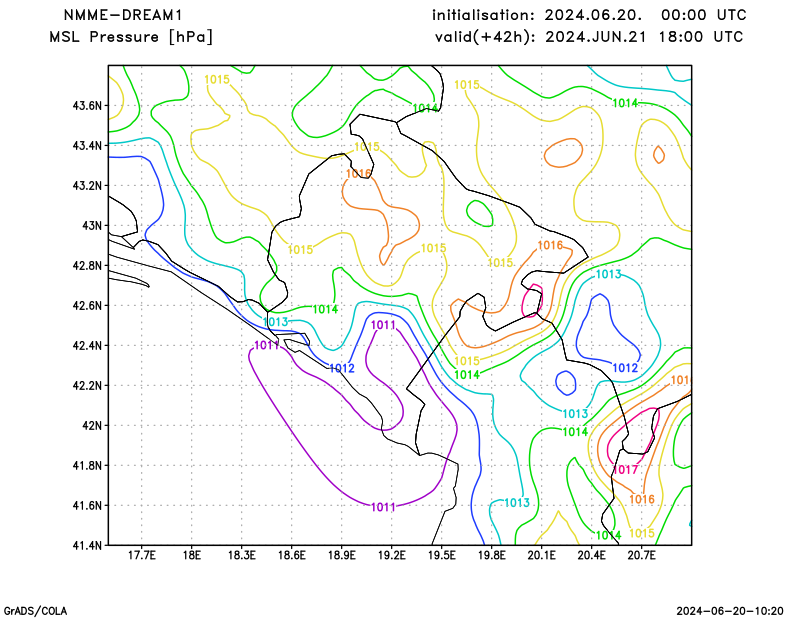Viewport: 800px width, 618px height.
Task: Click the blue 1012 label near 18.9E
Action: (x=342, y=368)
